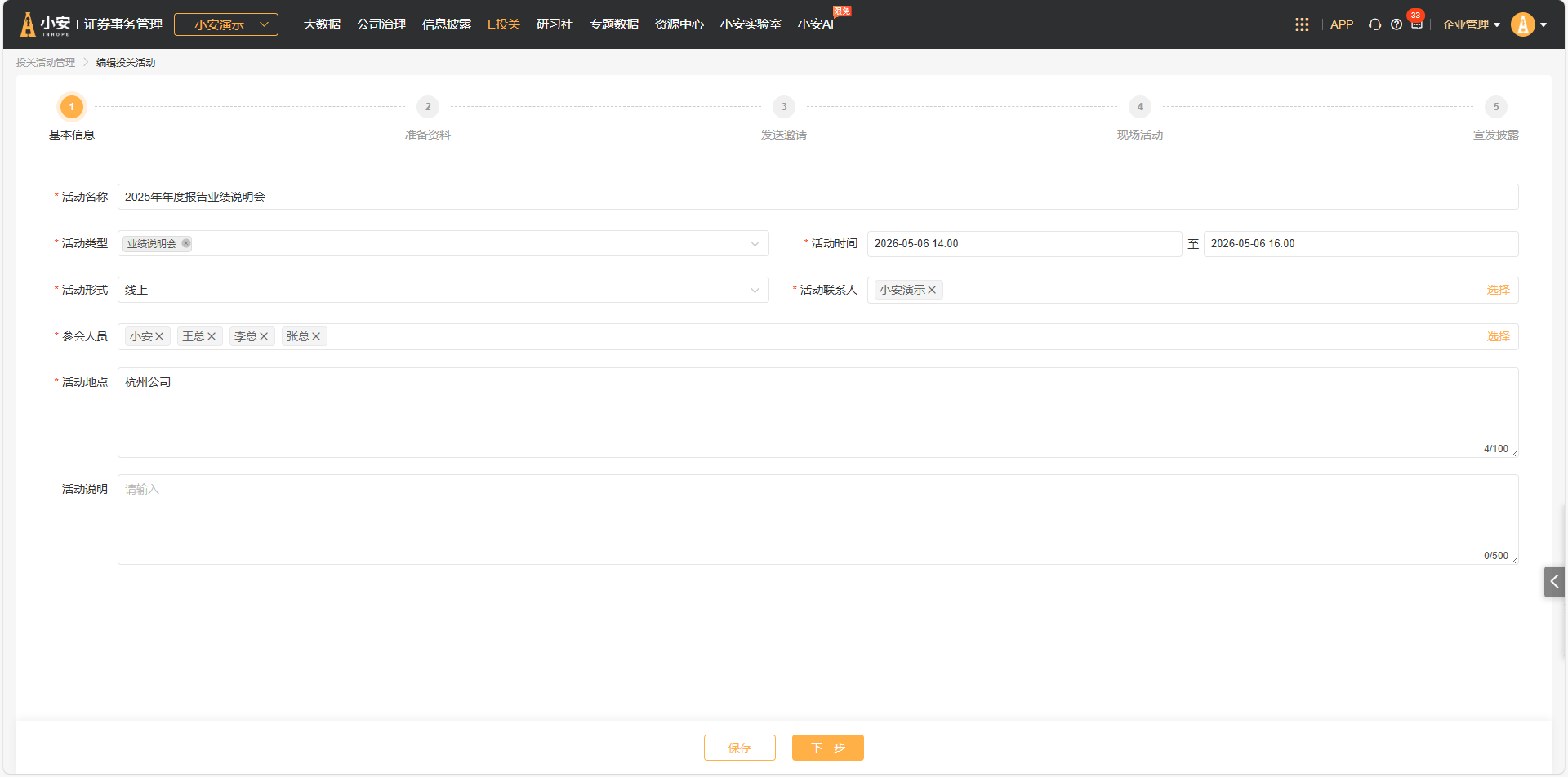Remove attendee 小安 tag
This screenshot has height=777, width=1568.
[x=159, y=336]
